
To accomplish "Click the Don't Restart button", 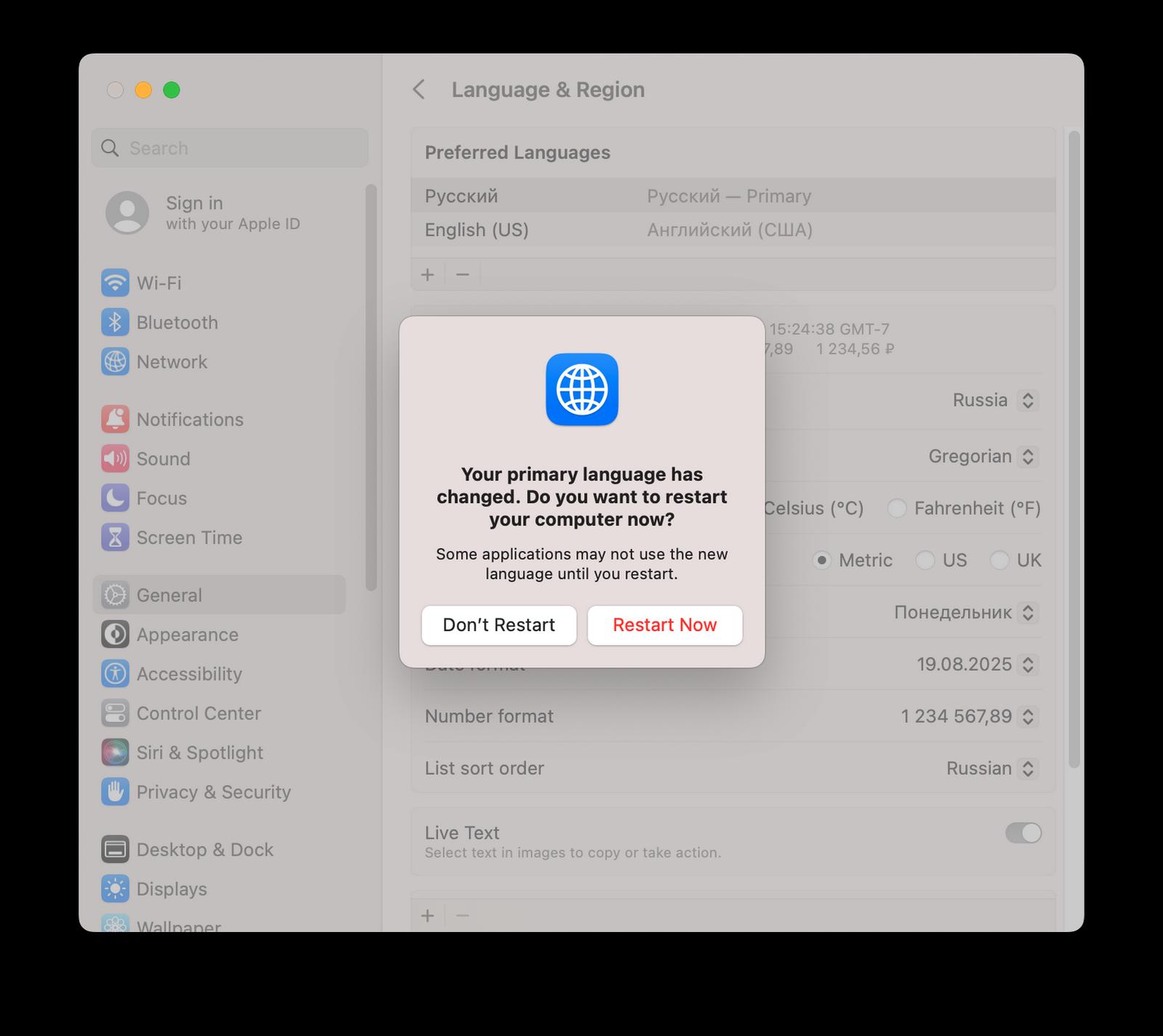I will point(499,625).
